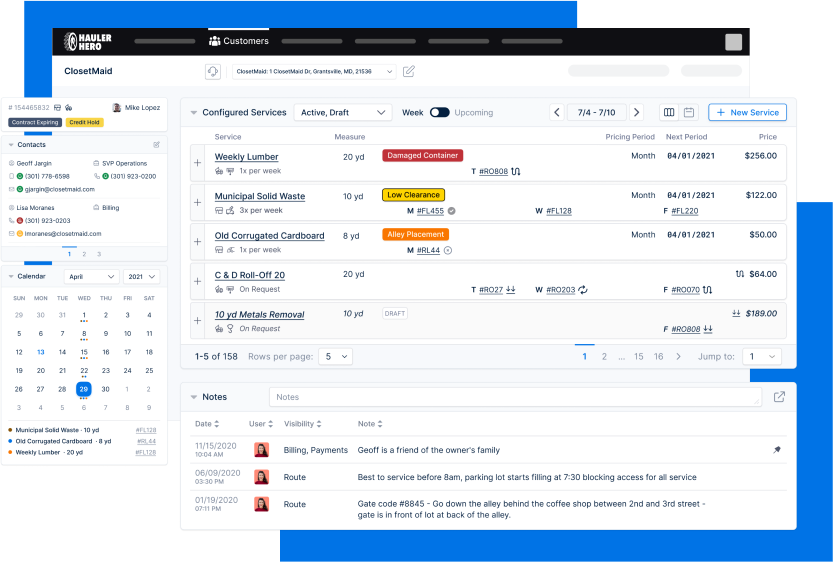
Task: Click swap icon next to #RO808 in Weekly Lumber
Action: tap(515, 171)
